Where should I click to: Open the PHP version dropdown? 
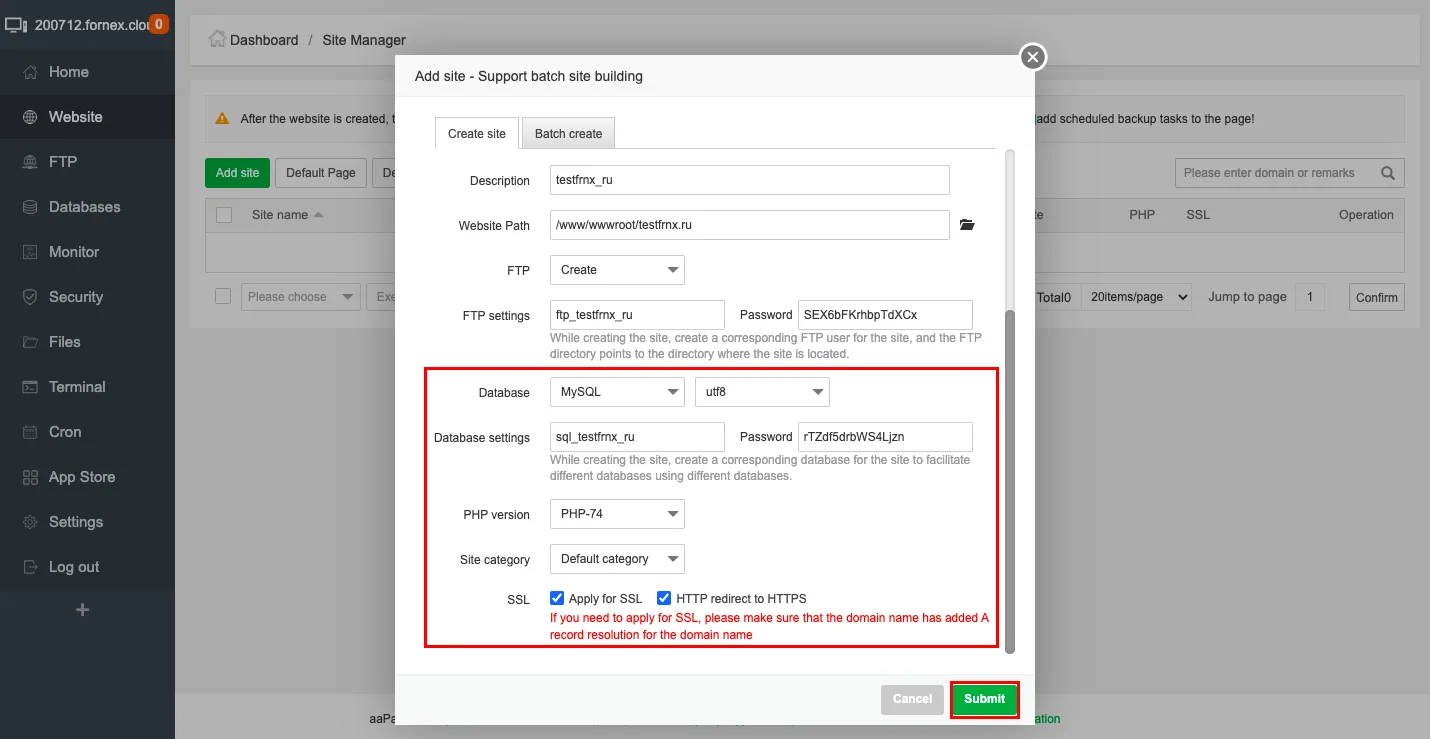tap(617, 514)
